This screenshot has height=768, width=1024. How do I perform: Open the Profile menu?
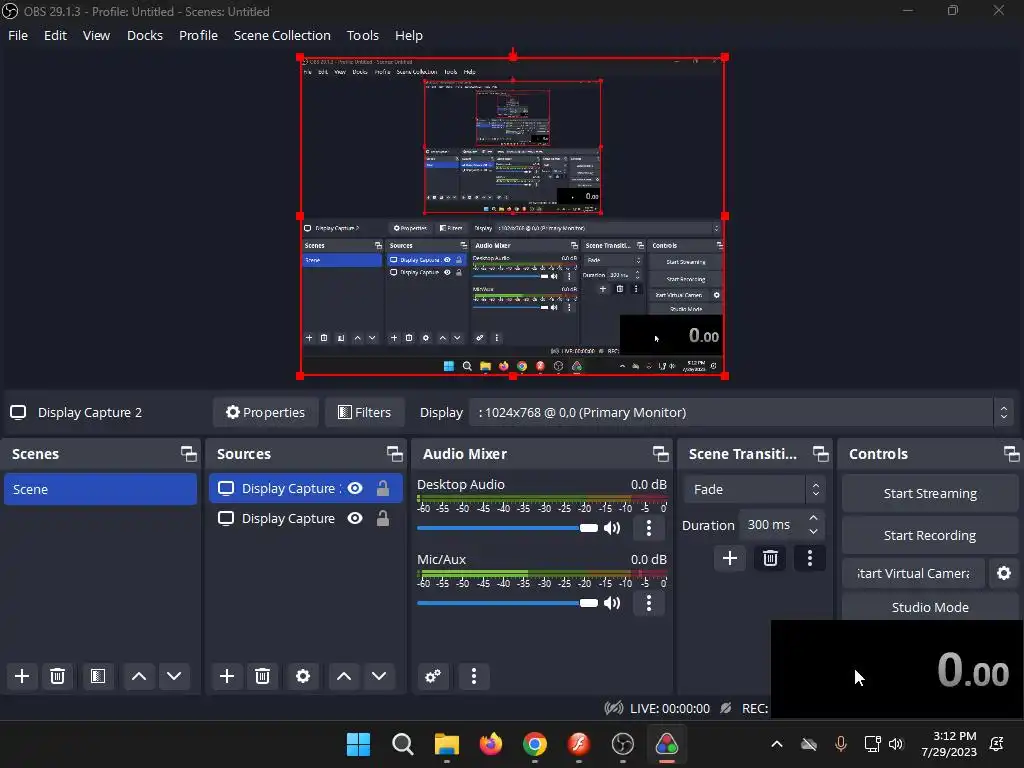coord(199,35)
